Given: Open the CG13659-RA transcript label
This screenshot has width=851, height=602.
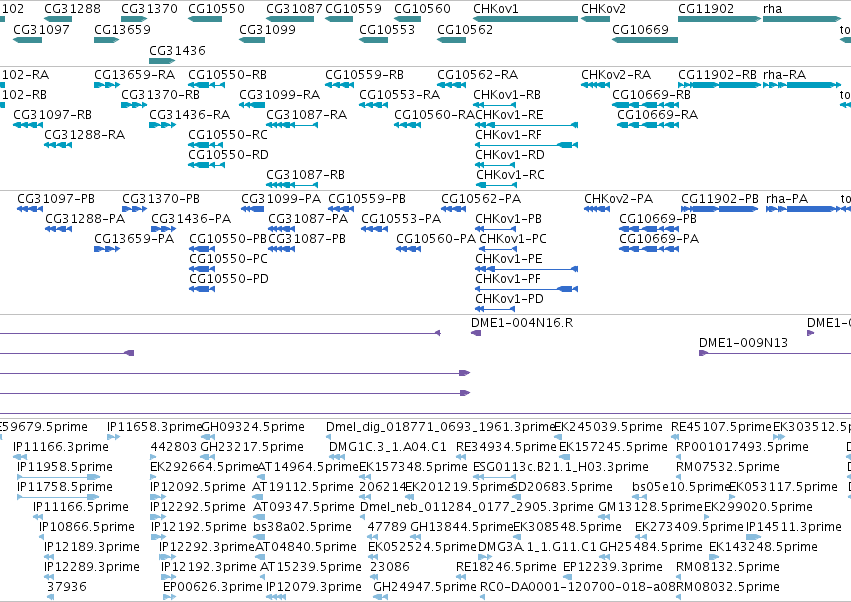Looking at the screenshot, I should pos(135,74).
